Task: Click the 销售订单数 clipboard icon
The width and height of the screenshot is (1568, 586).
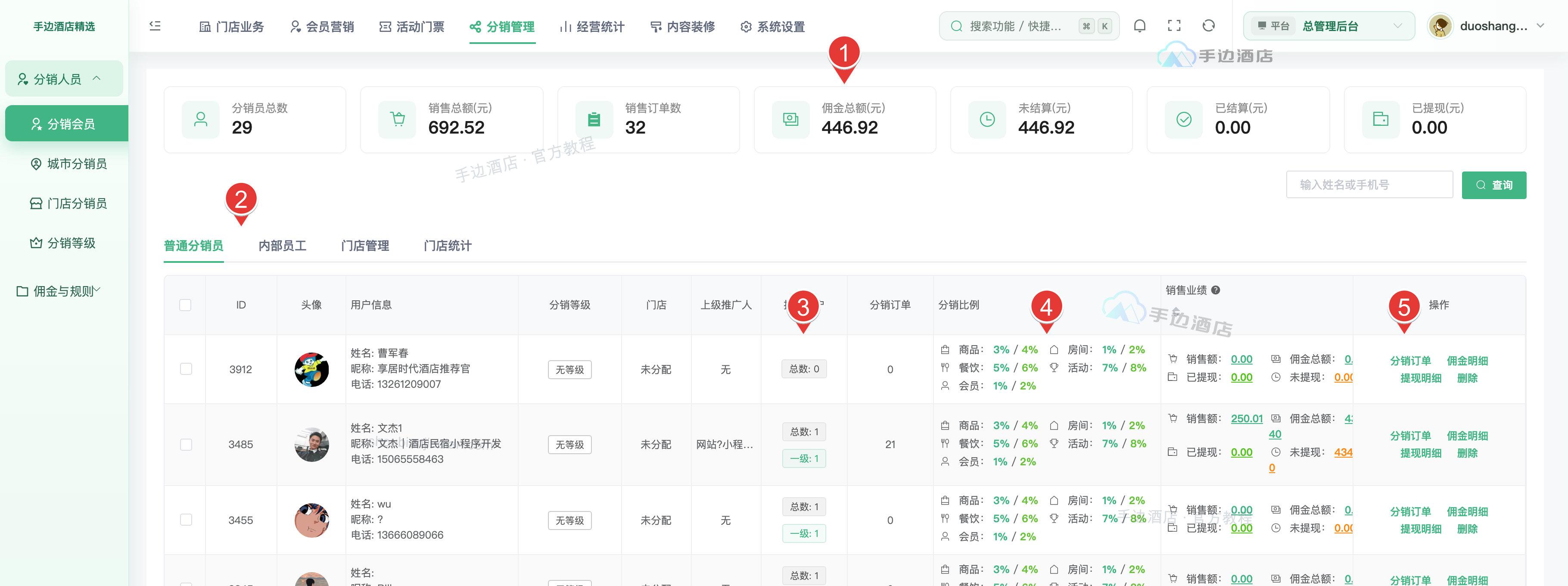Action: tap(594, 119)
